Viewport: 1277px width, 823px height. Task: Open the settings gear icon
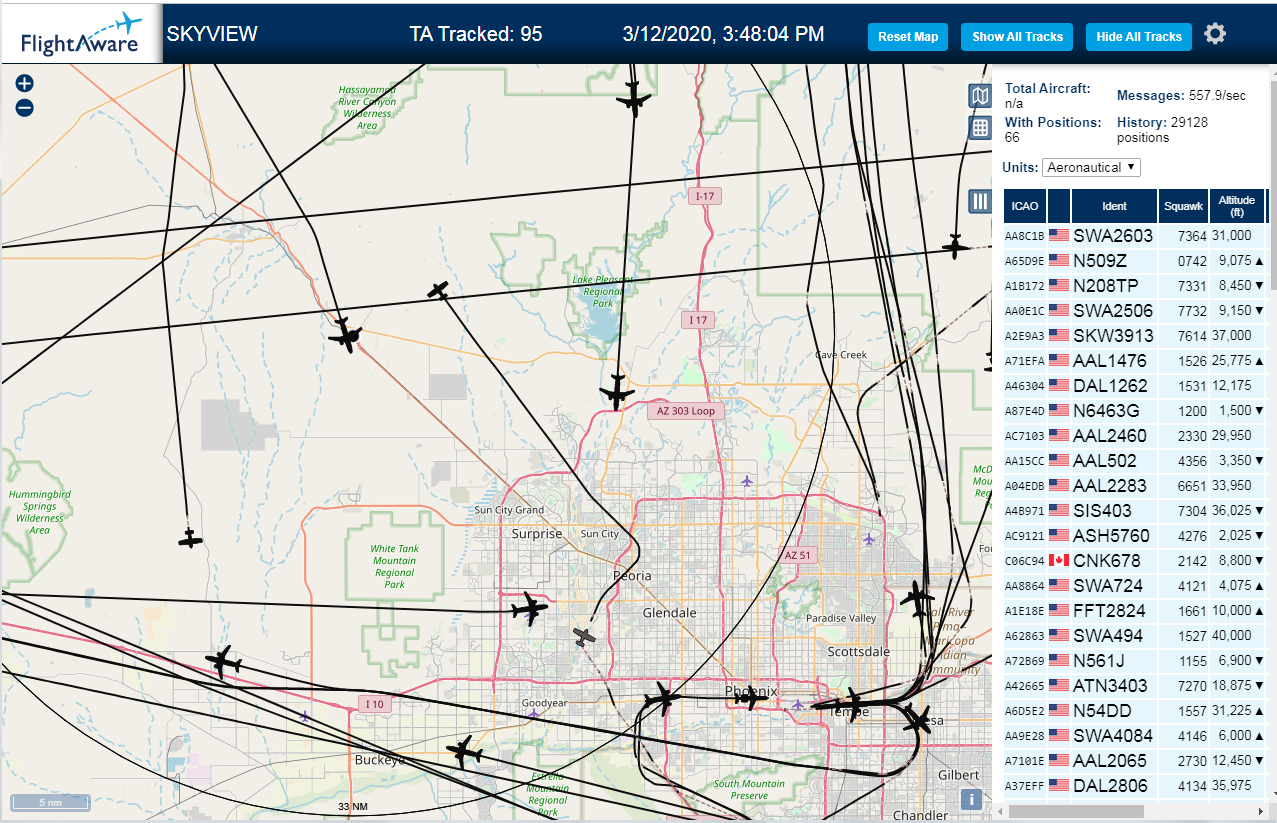coord(1215,34)
